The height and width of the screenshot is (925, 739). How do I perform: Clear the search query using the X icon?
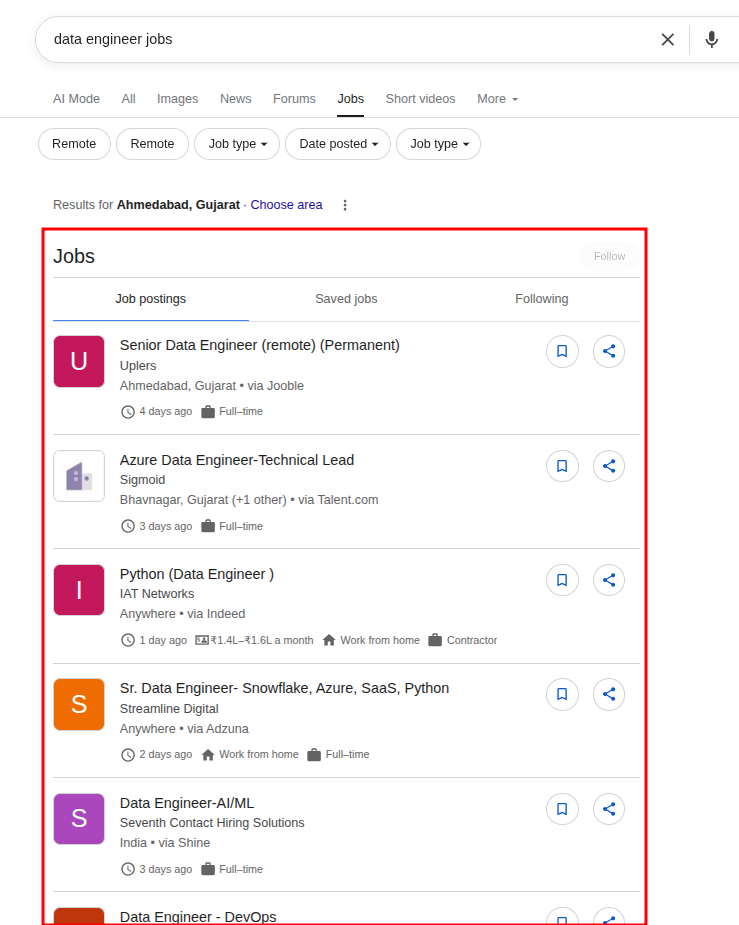(667, 39)
